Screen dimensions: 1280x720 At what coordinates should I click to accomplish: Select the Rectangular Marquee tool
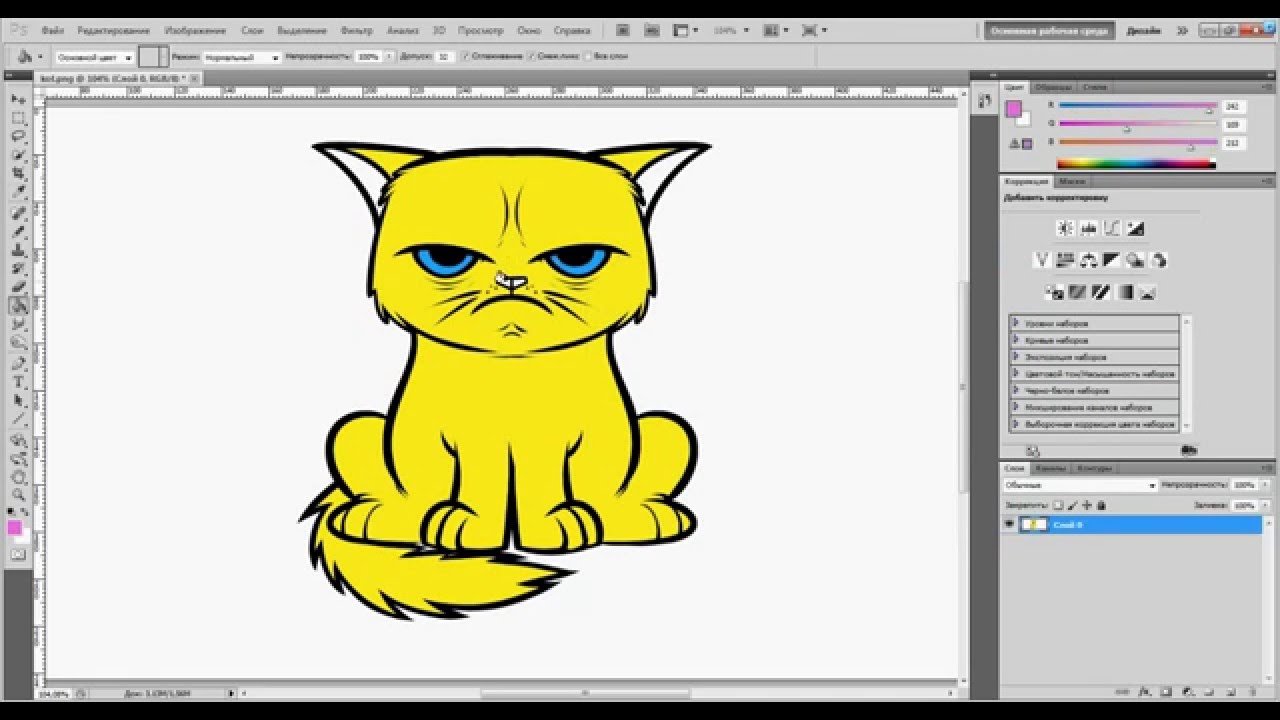pyautogui.click(x=18, y=118)
